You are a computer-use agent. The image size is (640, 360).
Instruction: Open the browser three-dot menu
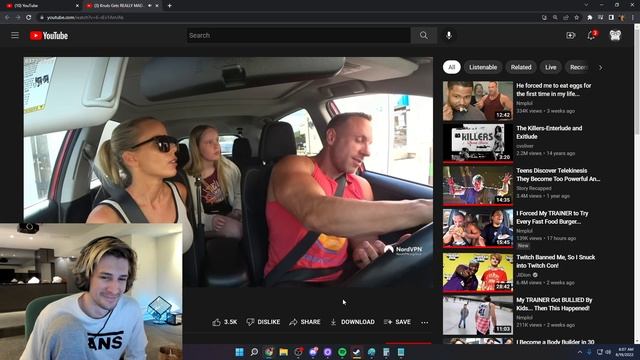(x=633, y=18)
